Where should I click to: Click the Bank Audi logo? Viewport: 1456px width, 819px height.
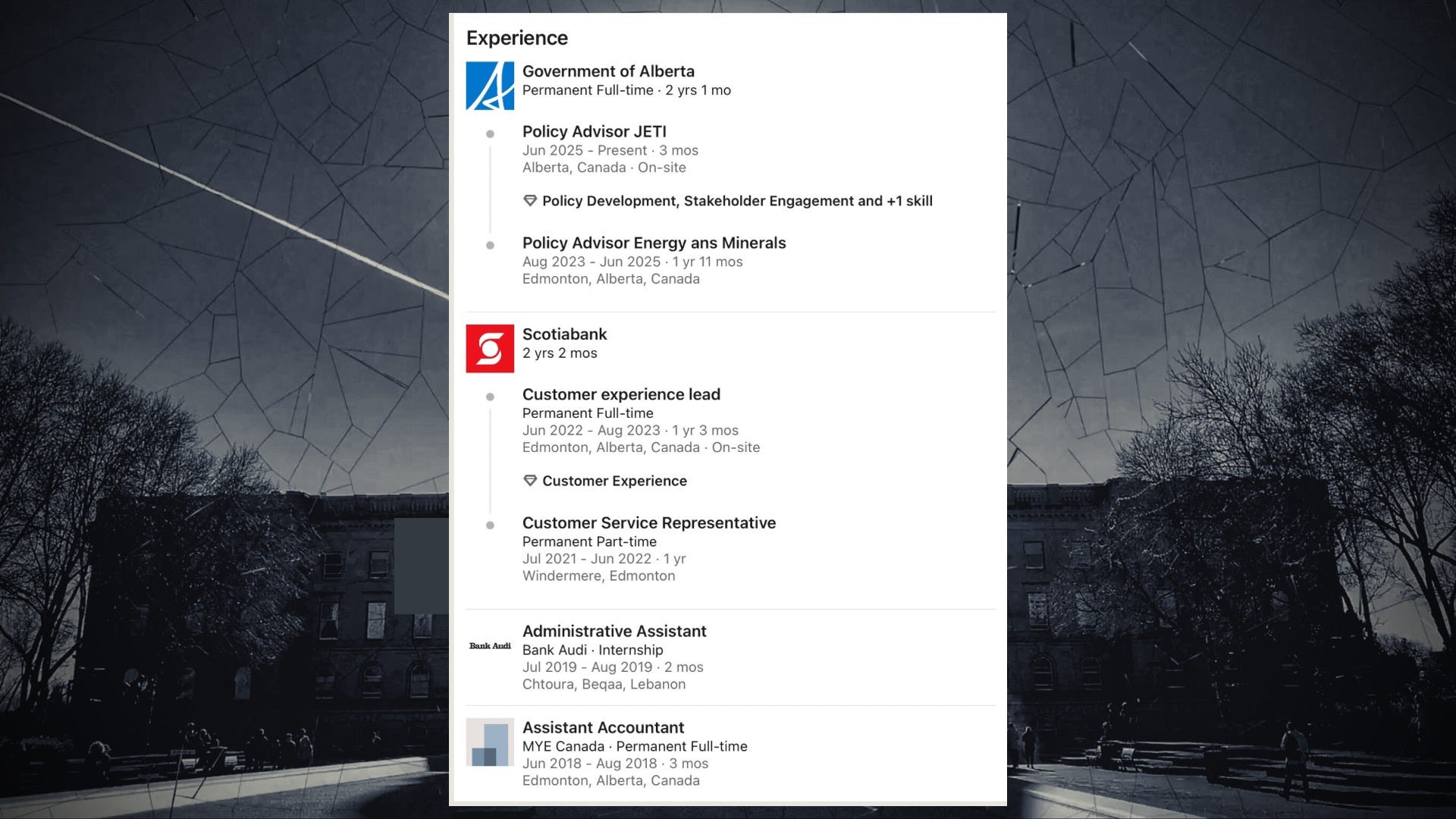tap(489, 646)
